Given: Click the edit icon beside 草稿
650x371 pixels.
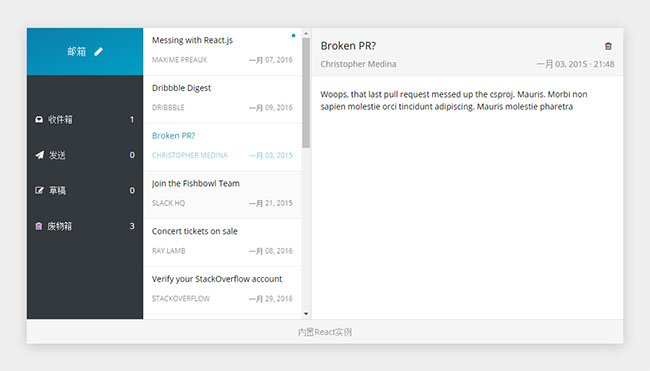Looking at the screenshot, I should 39,190.
